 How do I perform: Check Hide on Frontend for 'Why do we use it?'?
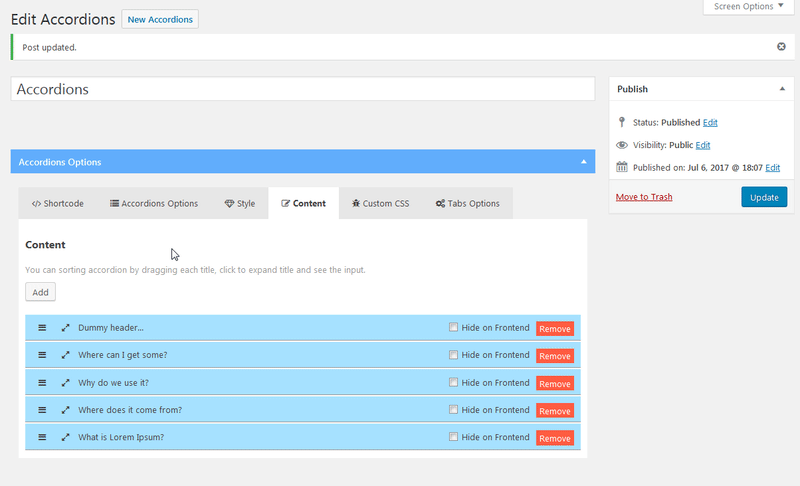454,382
